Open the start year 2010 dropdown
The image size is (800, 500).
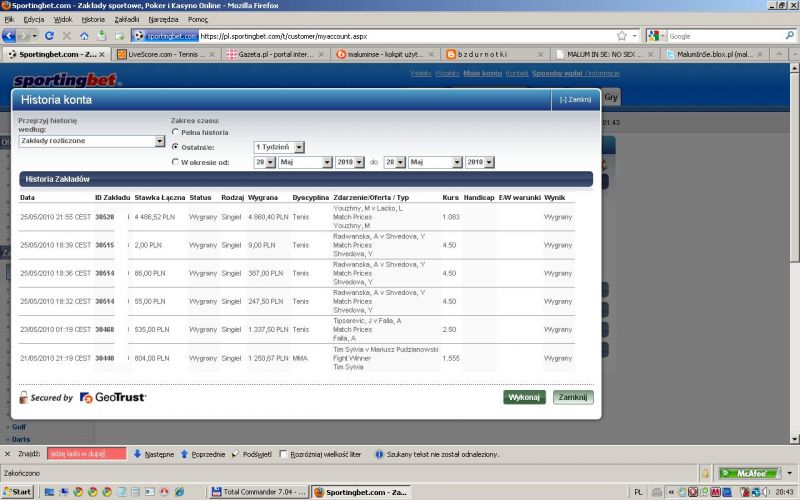(349, 162)
